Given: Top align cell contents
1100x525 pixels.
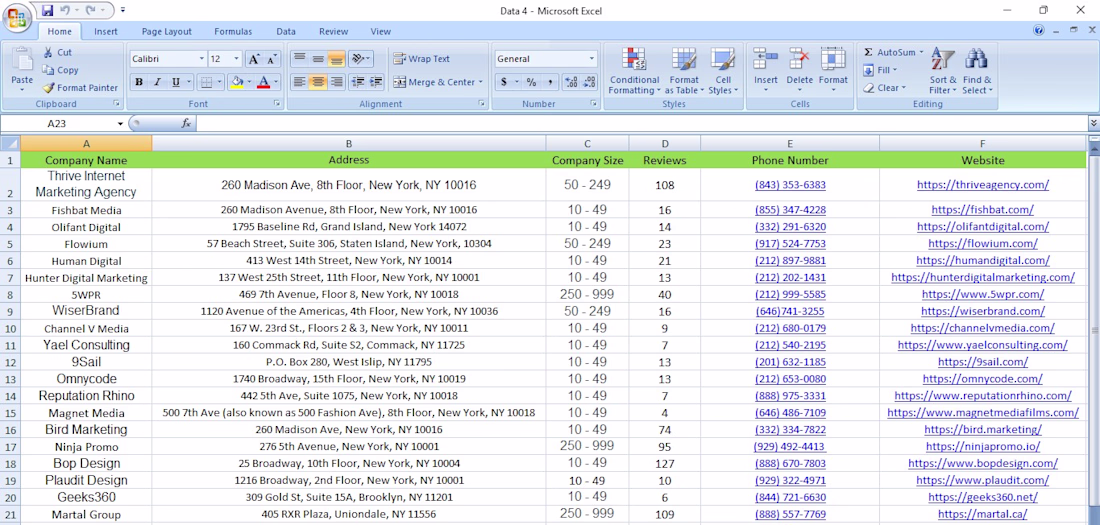Looking at the screenshot, I should (300, 59).
